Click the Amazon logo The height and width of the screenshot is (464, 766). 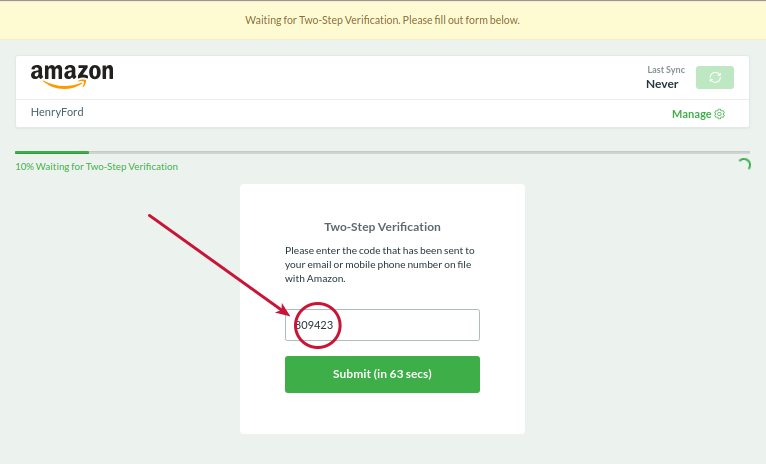click(72, 76)
